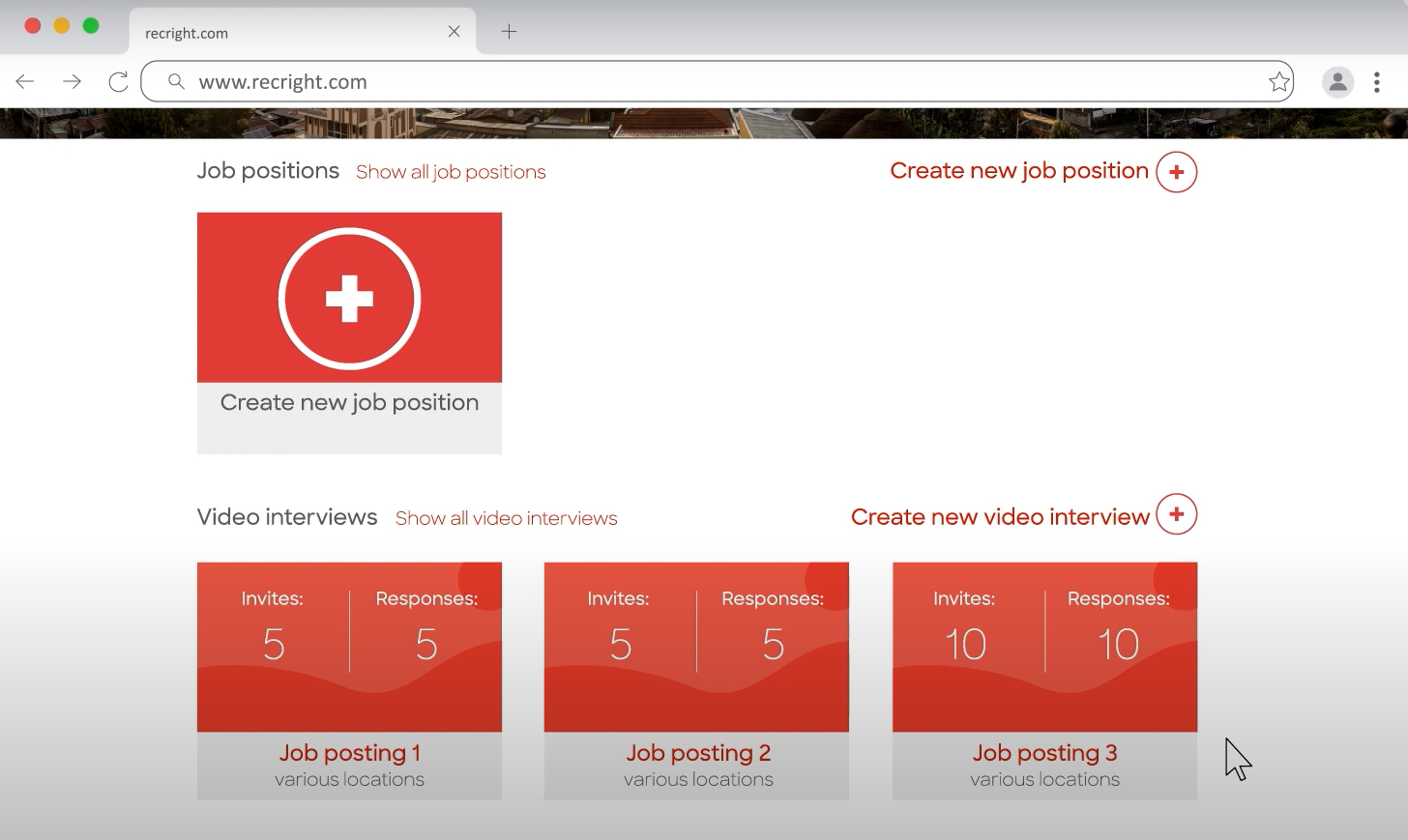The height and width of the screenshot is (840, 1408).
Task: Click various locations under Job posting 3
Action: (1044, 779)
